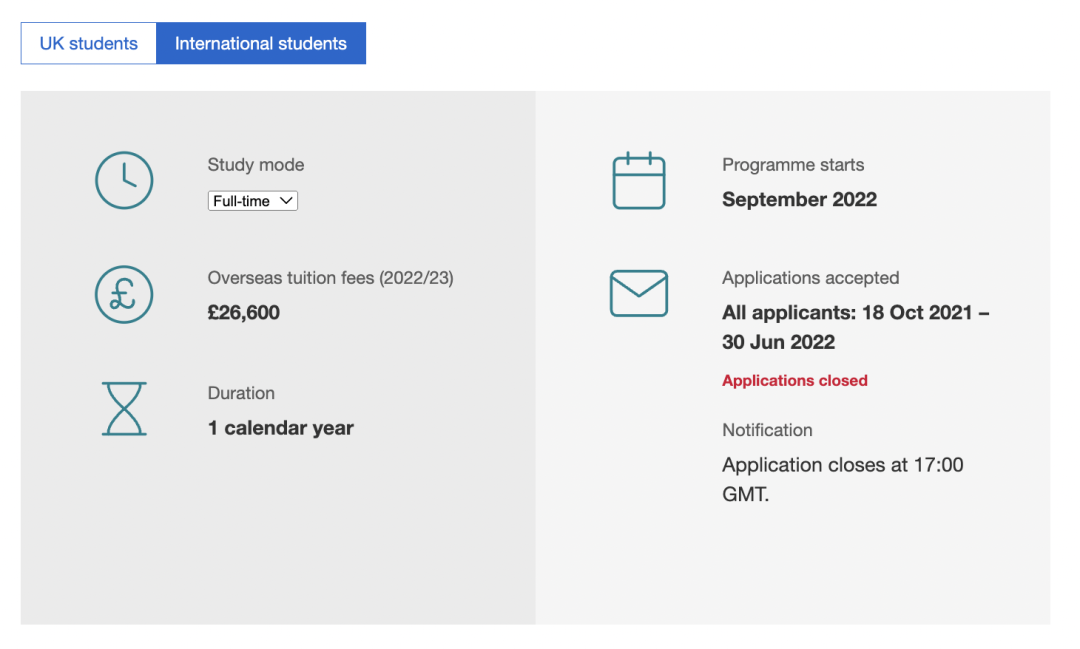
Task: Click the Application closes at 17:00 GMT note
Action: coord(842,480)
